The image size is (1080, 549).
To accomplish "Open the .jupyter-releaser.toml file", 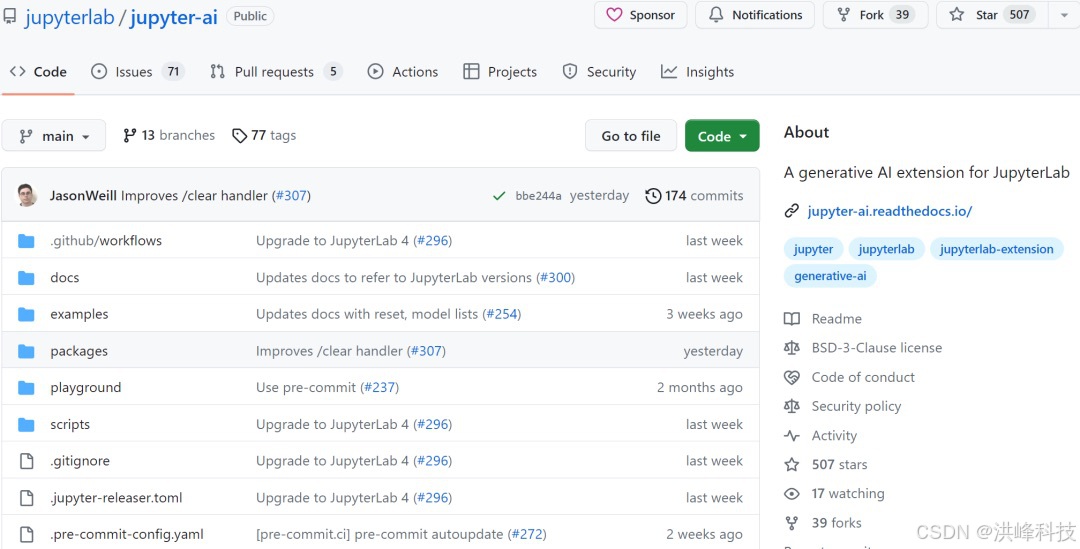I will (x=116, y=497).
